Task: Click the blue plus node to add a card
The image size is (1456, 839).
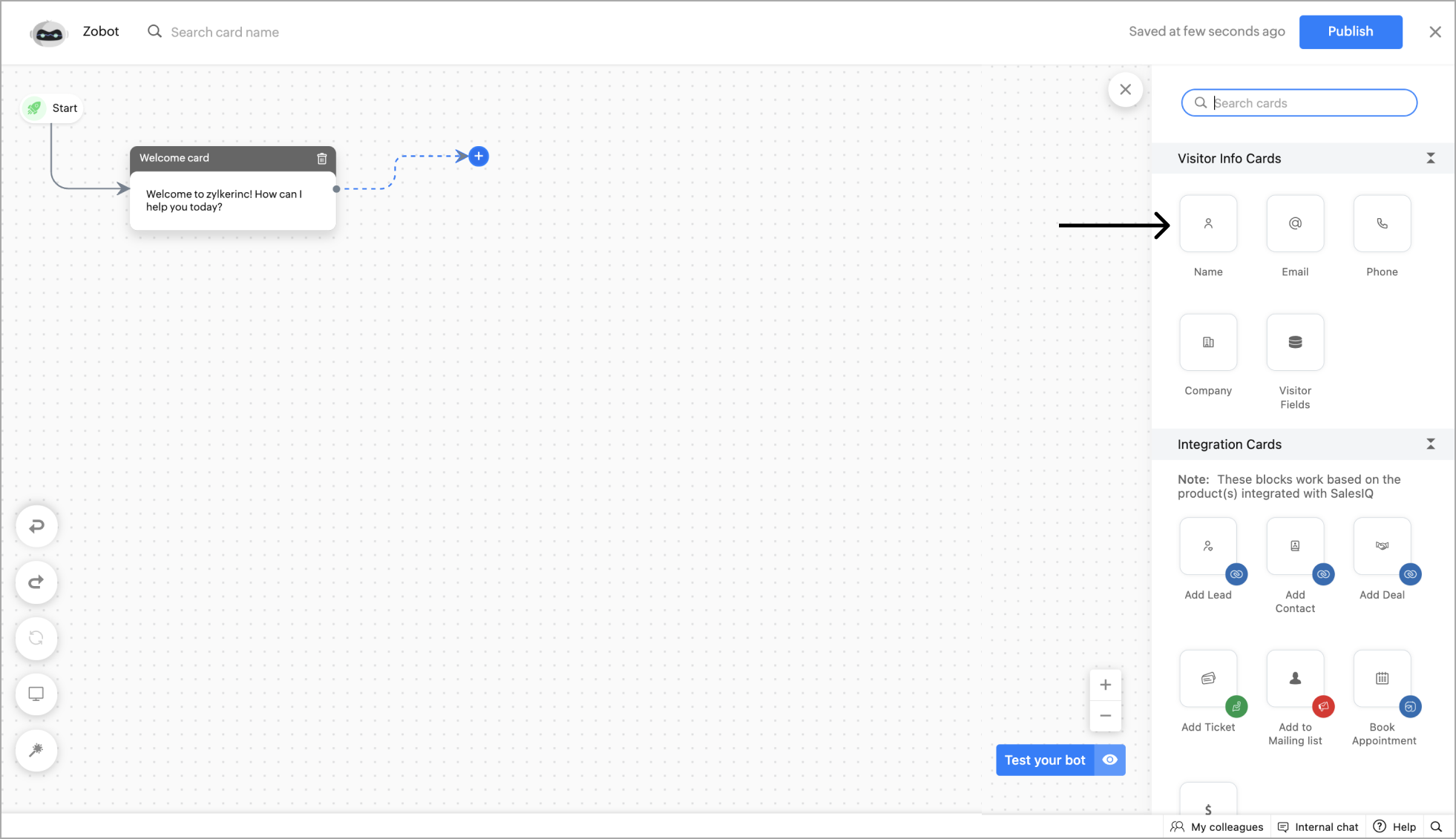Action: [479, 157]
